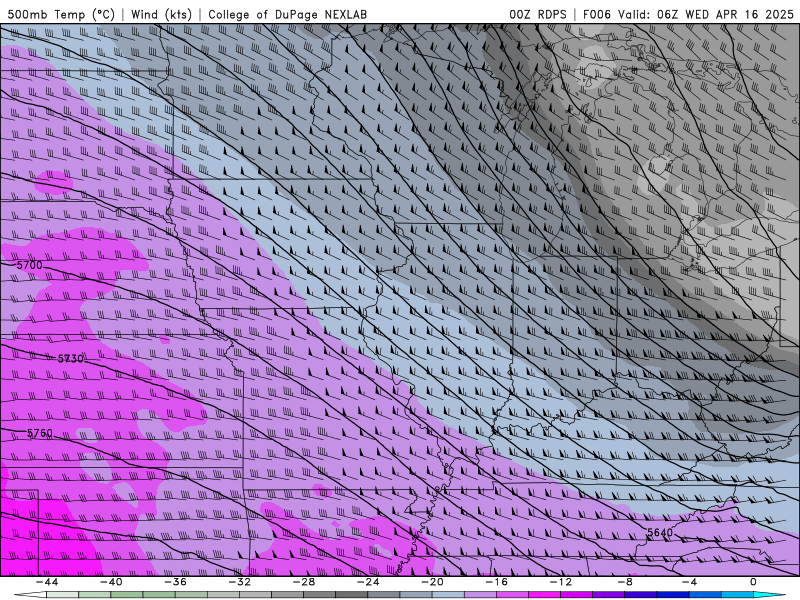Click the '500mb Temp (°C)' title text
Image resolution: width=800 pixels, height=600 pixels.
[x=60, y=14]
